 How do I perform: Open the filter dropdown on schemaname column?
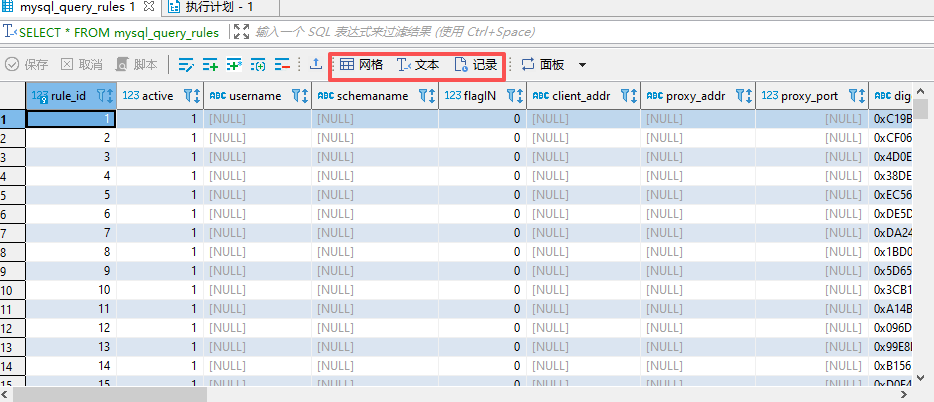pos(426,97)
